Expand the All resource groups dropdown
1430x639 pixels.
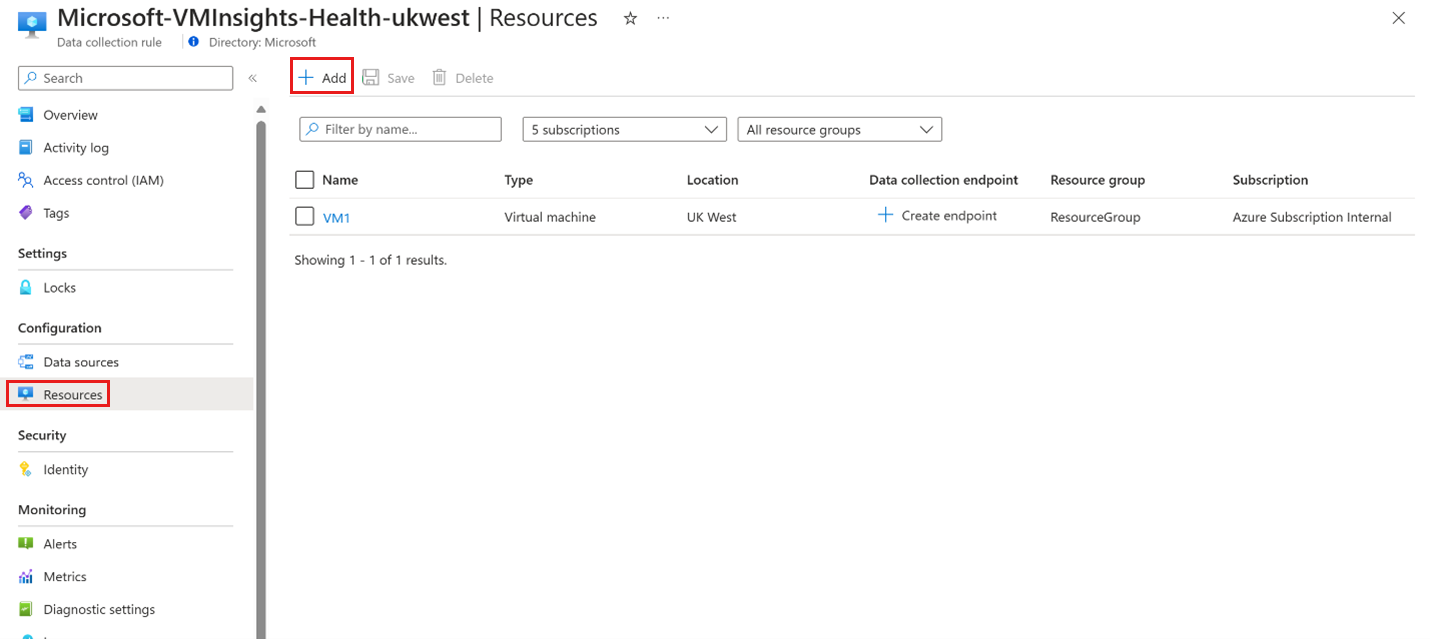(x=838, y=129)
